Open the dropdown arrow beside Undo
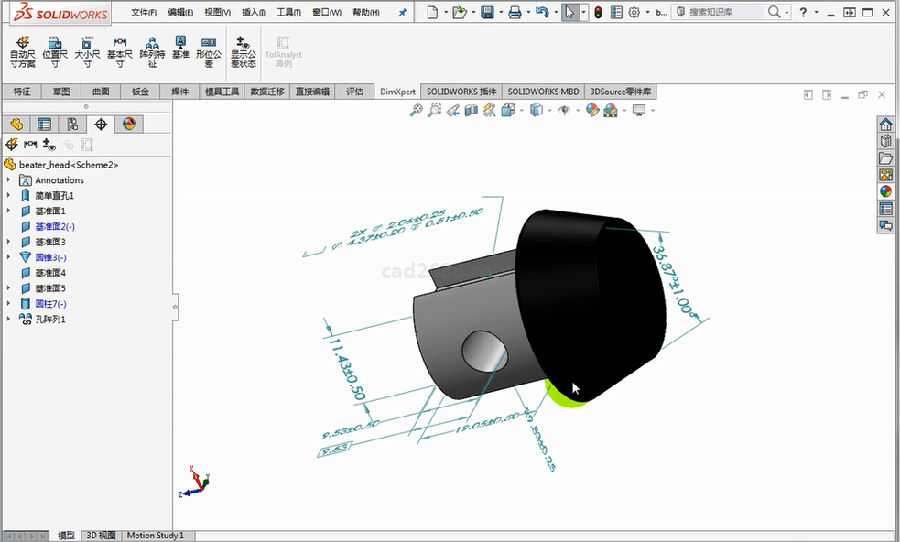Image resolution: width=900 pixels, height=542 pixels. [554, 13]
